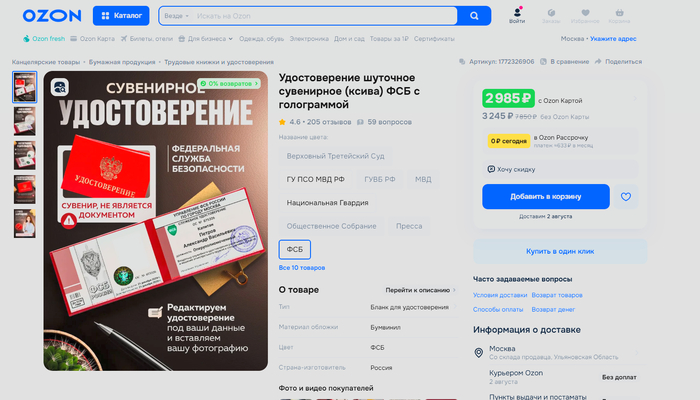The width and height of the screenshot is (700, 400).
Task: Open the Электроника menu item
Action: click(x=309, y=39)
